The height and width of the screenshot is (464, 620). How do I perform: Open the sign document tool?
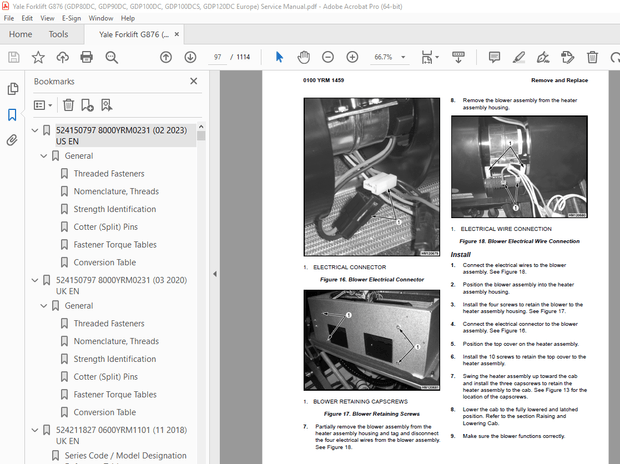[x=543, y=57]
